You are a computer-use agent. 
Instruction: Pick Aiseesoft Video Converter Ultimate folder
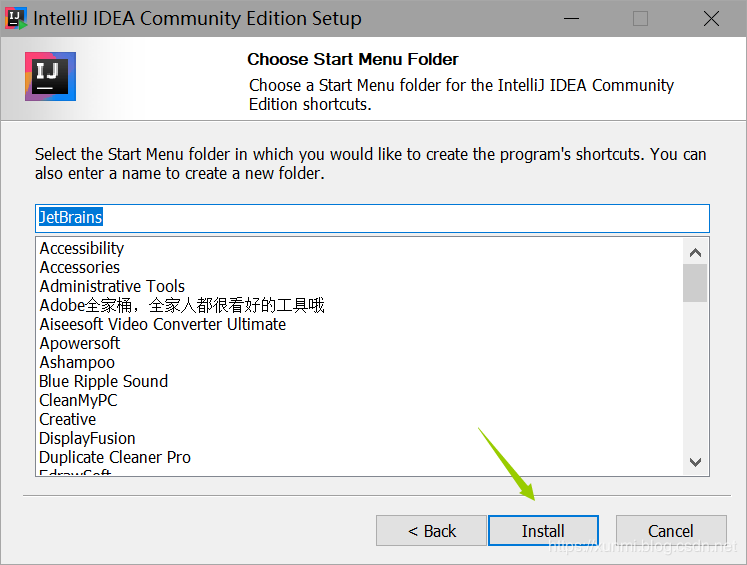point(163,324)
